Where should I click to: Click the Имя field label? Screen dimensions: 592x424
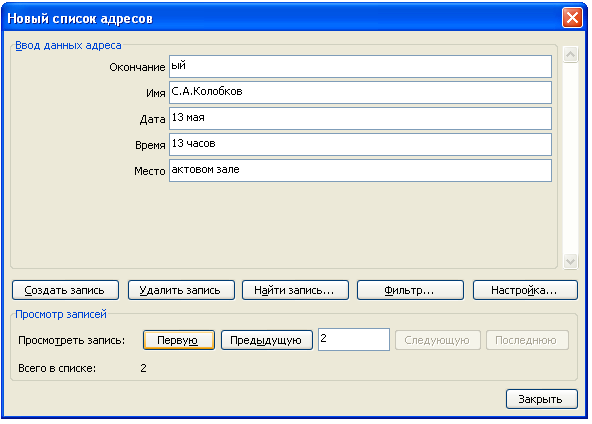click(x=156, y=93)
